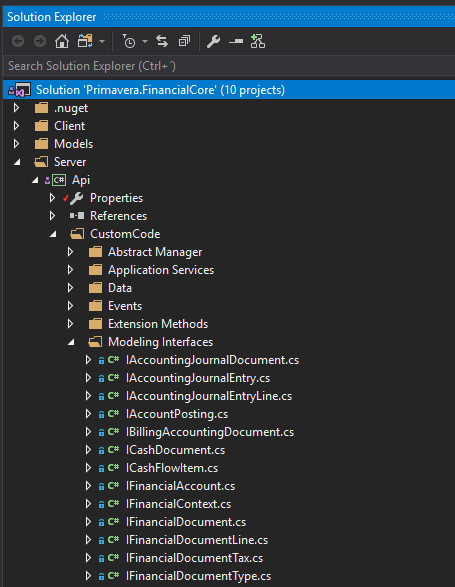Expand the Data folder arrow
The height and width of the screenshot is (587, 455).
[70, 288]
